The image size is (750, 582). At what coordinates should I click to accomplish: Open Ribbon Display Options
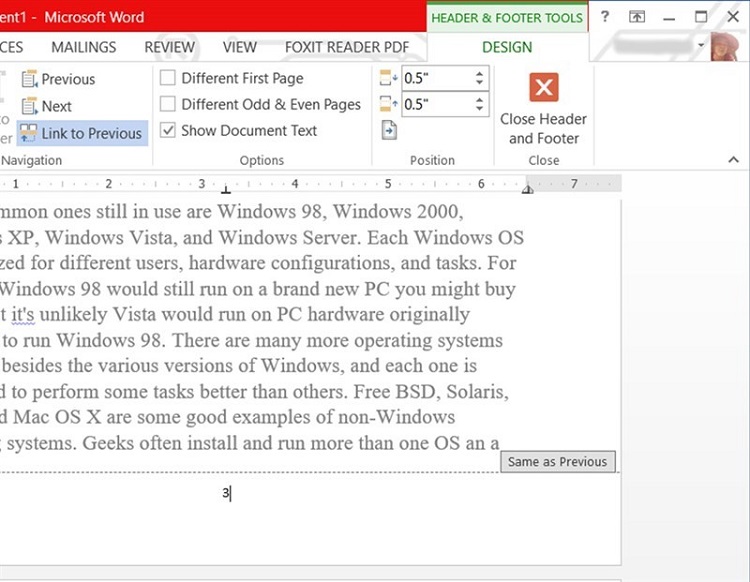click(637, 17)
